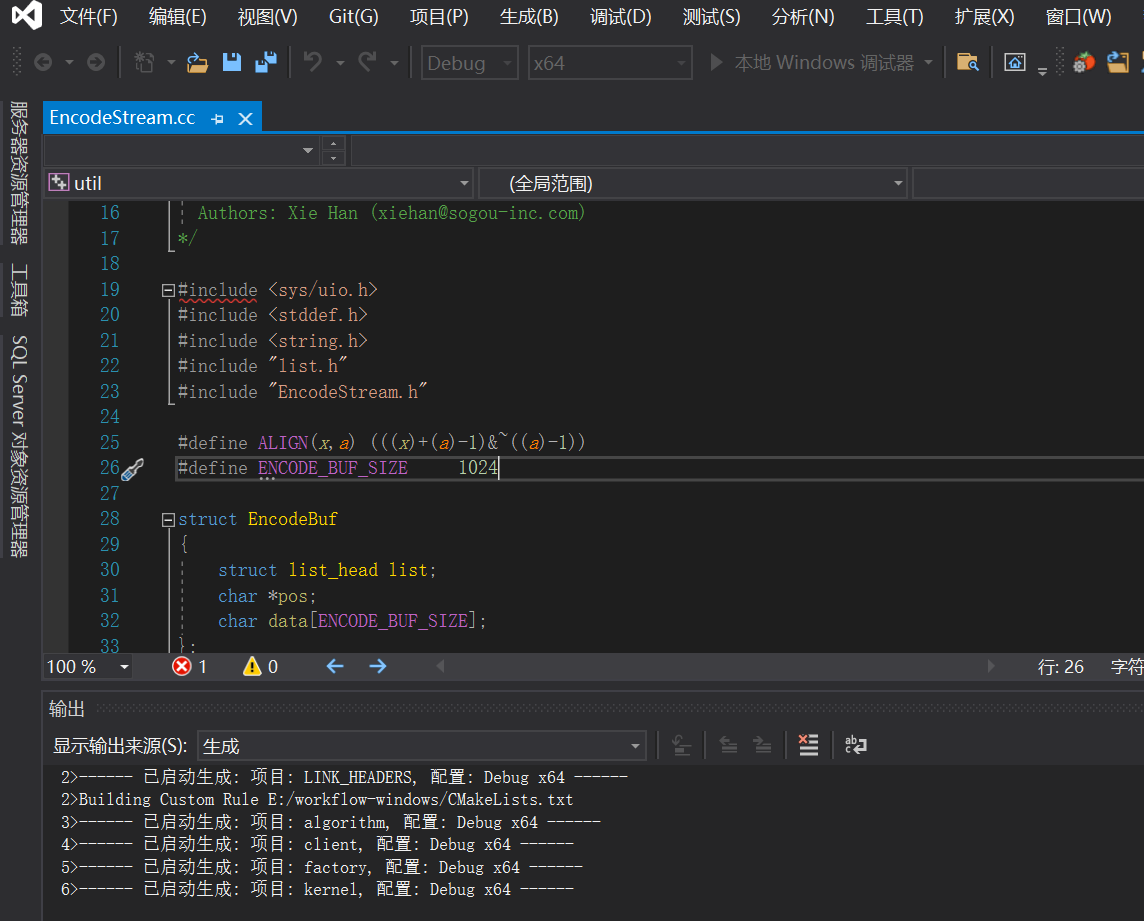
Task: Click the Save All files icon
Action: [265, 61]
